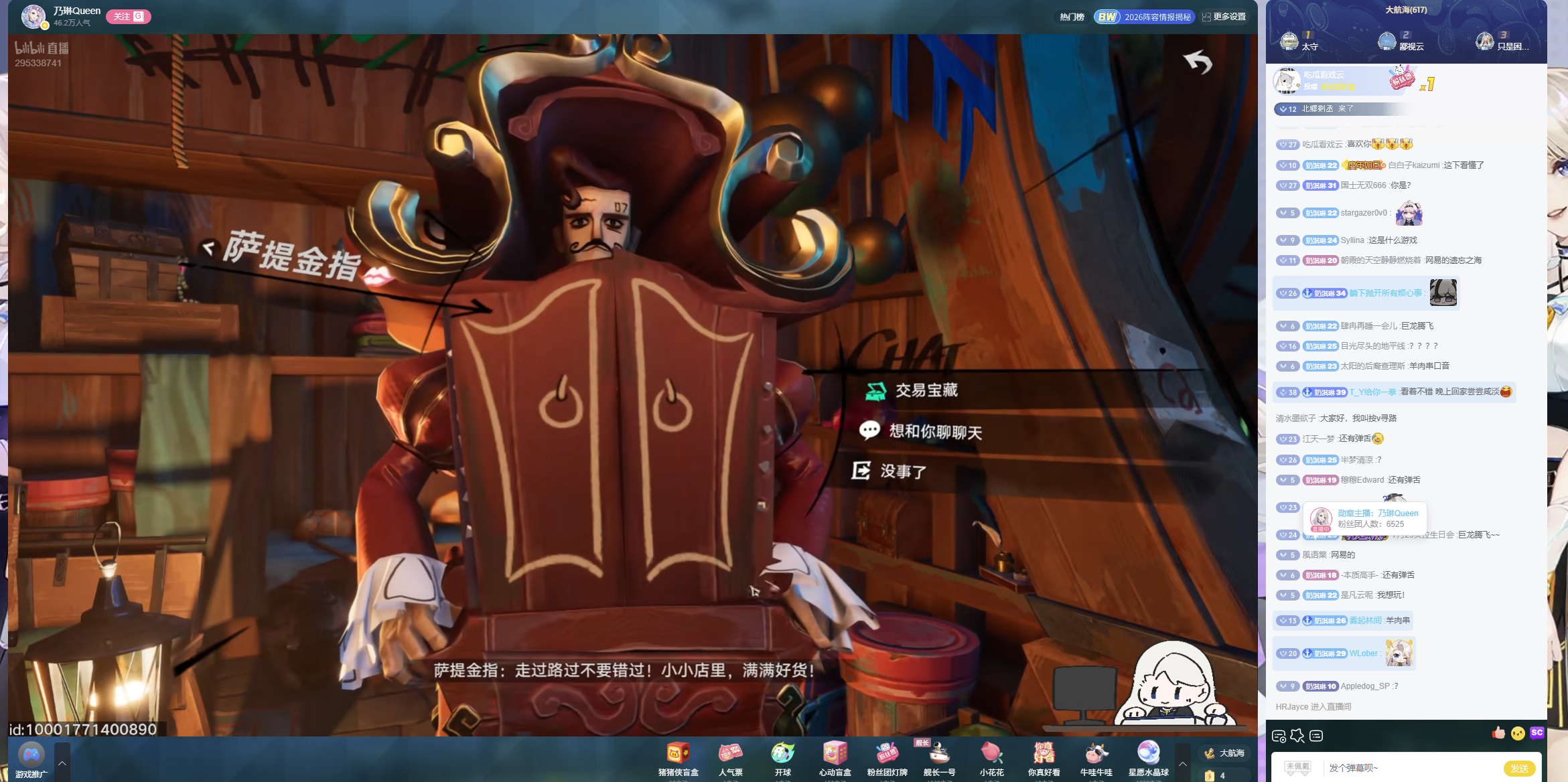Screen dimensions: 1568x782
Task: Click username Appledog_SP in chat
Action: click(x=1364, y=686)
